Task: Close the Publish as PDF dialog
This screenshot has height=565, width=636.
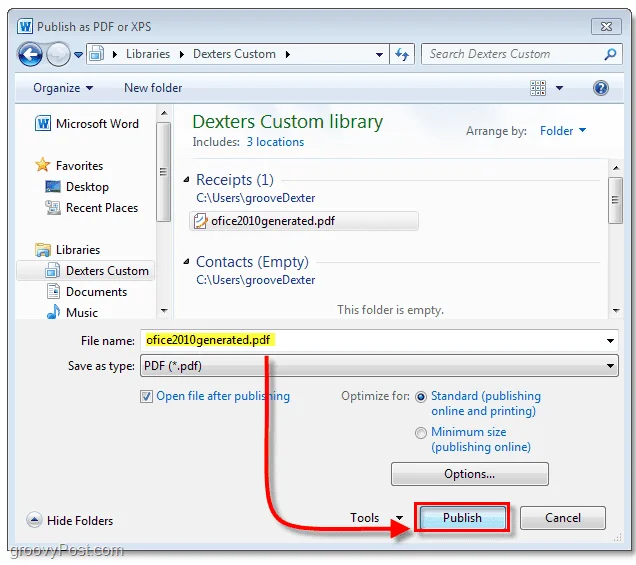Action: pyautogui.click(x=606, y=27)
